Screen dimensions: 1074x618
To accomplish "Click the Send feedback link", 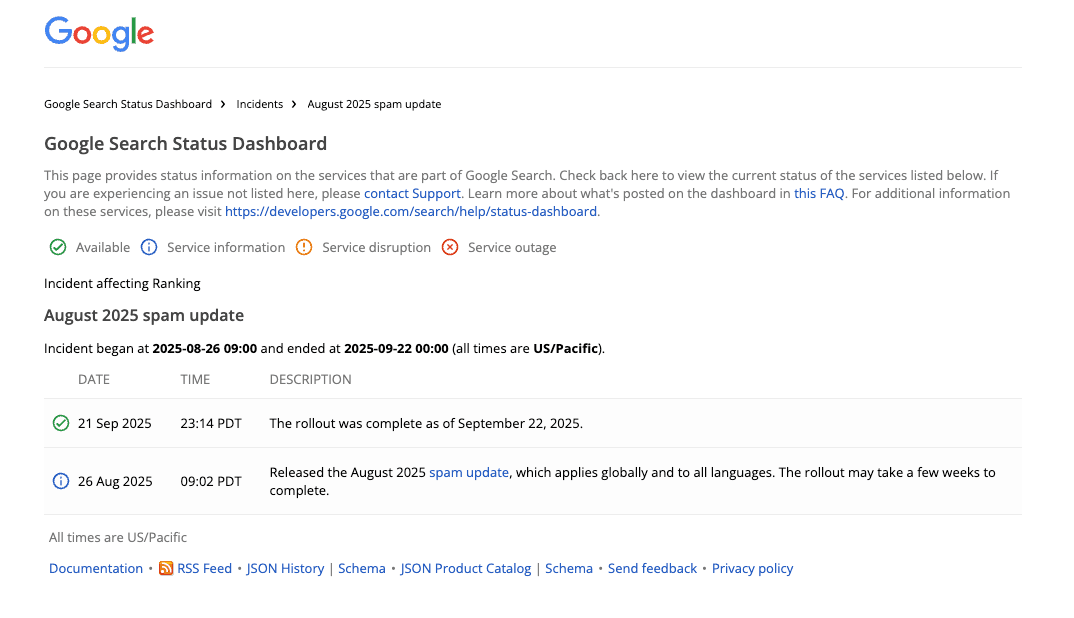I will click(652, 568).
